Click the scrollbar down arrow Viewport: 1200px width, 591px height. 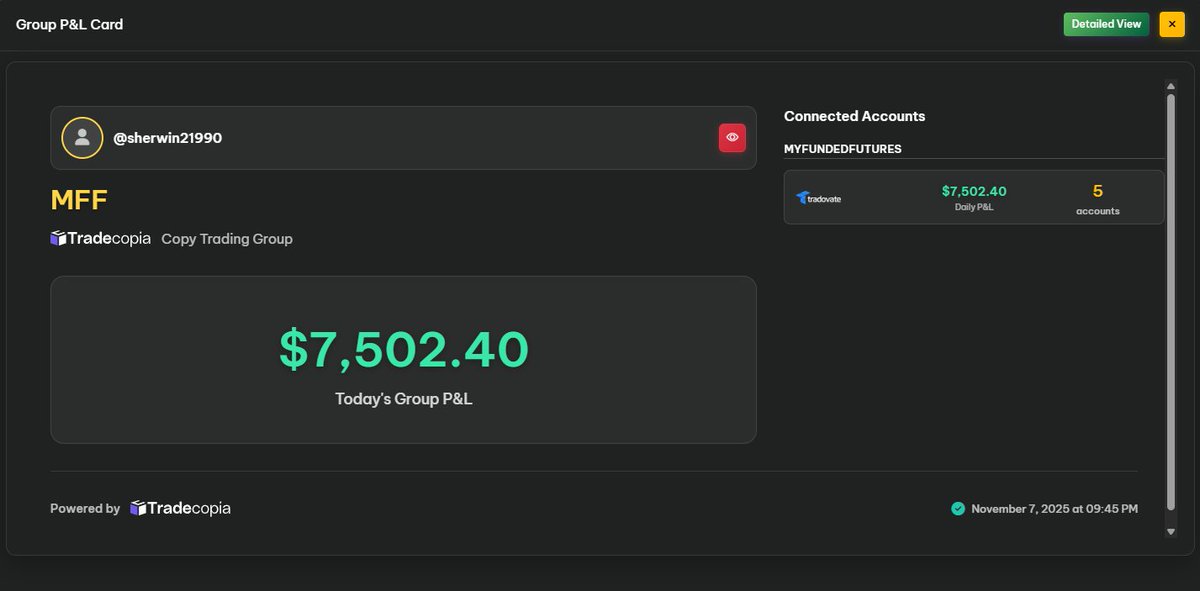[1171, 532]
